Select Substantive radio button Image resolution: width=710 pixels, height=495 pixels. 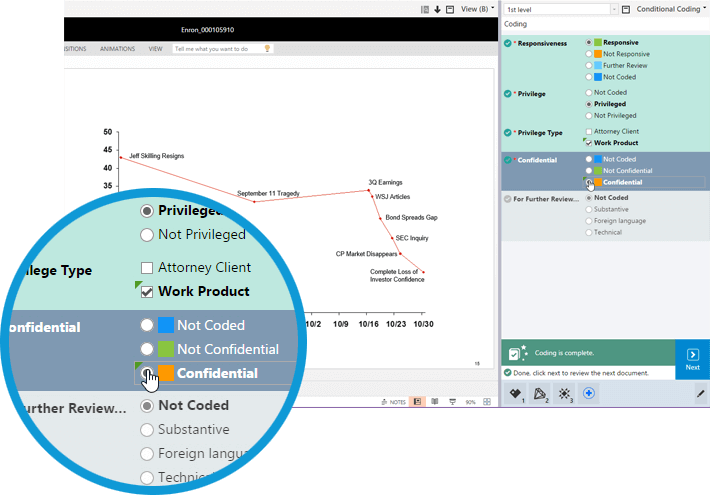589,209
